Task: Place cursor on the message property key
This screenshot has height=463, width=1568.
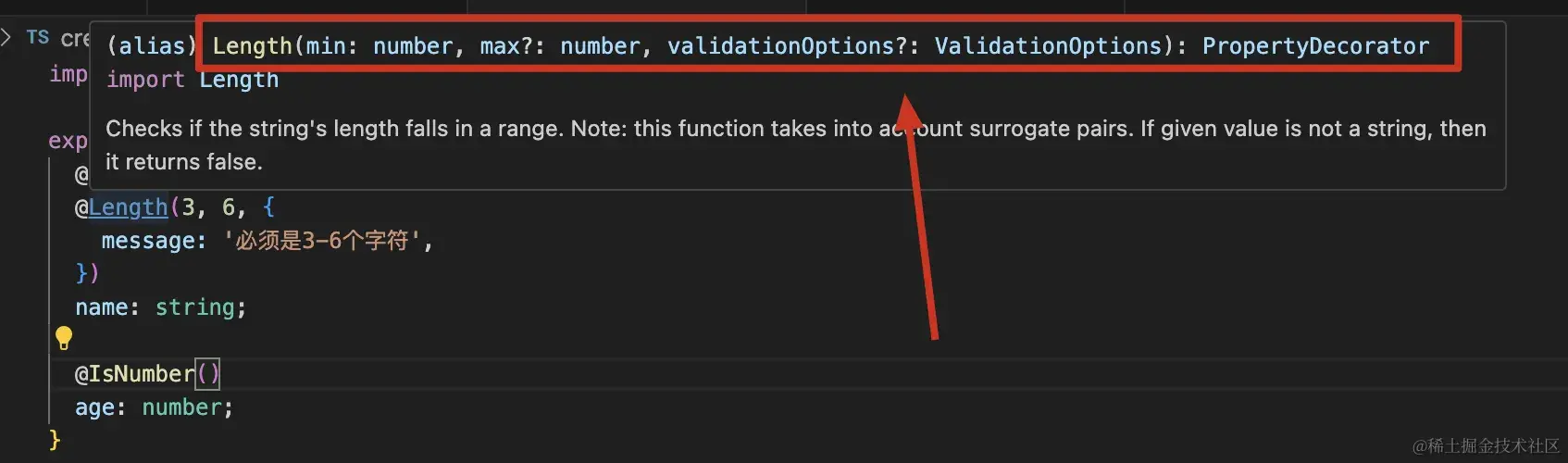Action: [x=147, y=241]
